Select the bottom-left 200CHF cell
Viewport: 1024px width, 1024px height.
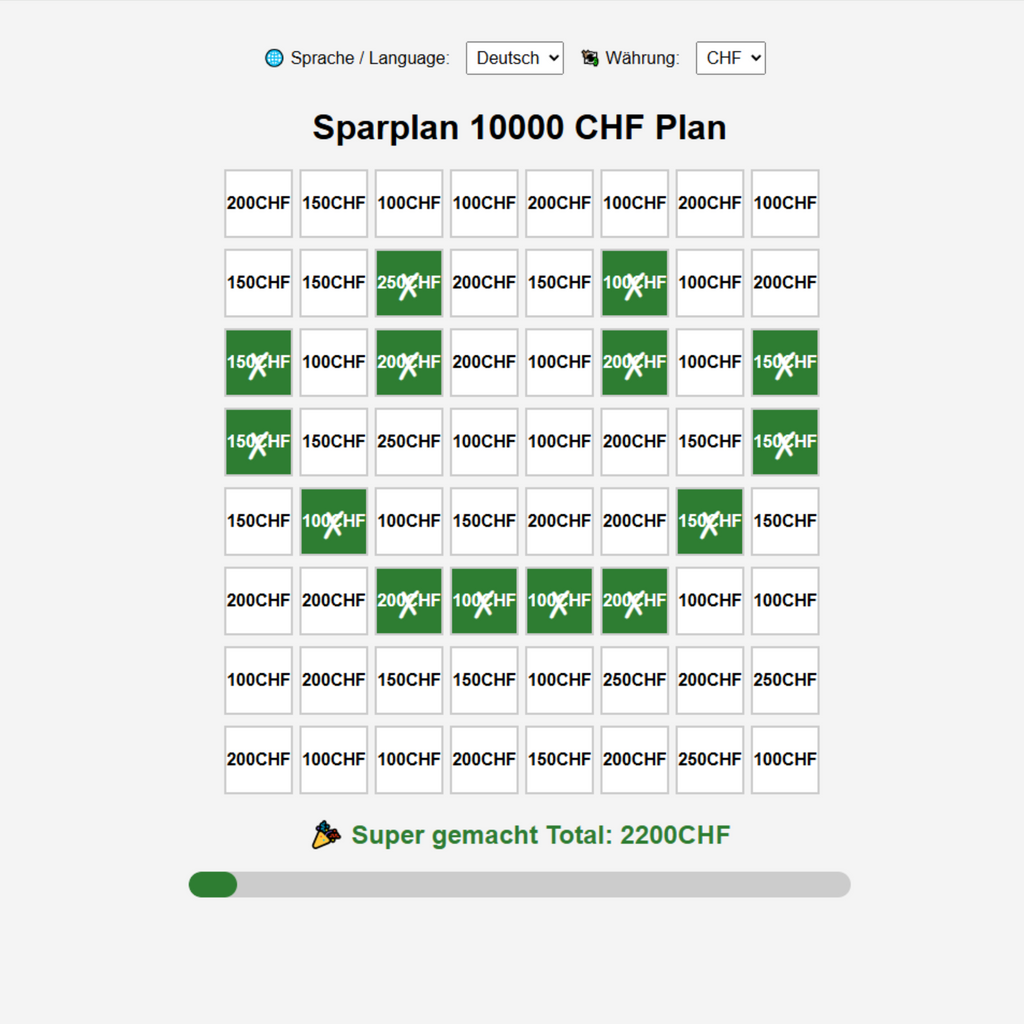258,760
